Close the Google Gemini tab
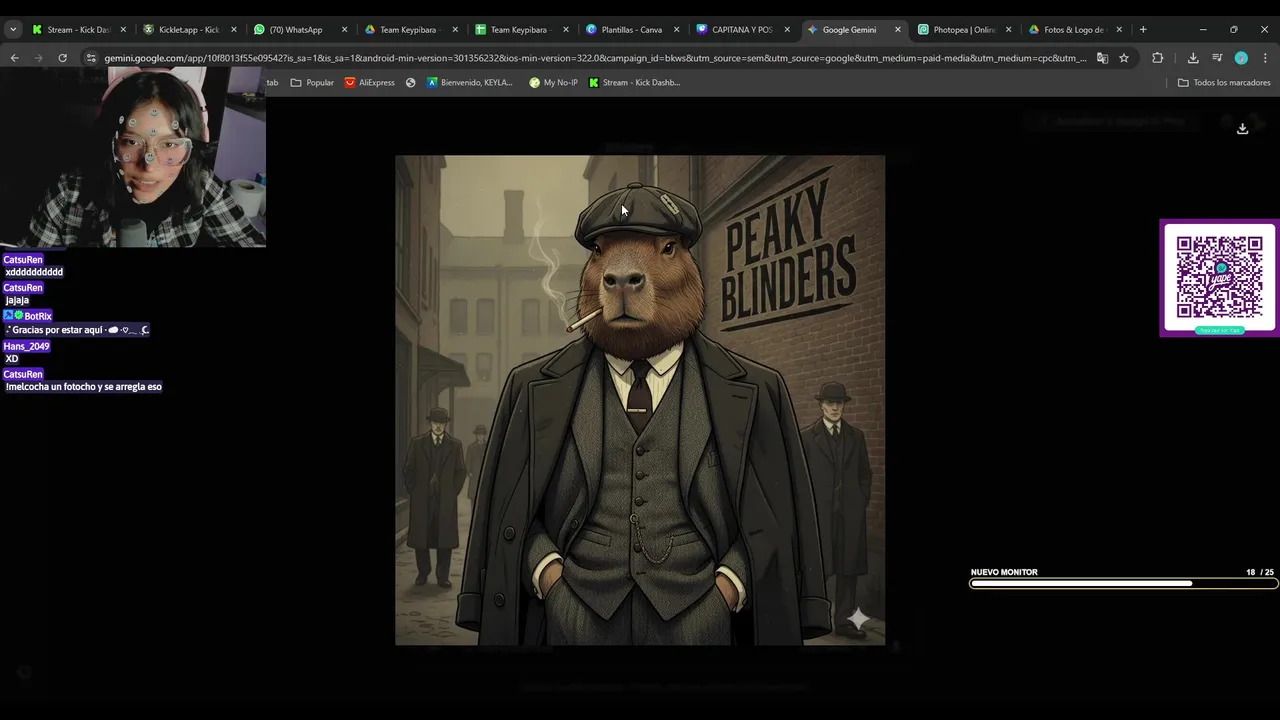The width and height of the screenshot is (1280, 720). [897, 30]
